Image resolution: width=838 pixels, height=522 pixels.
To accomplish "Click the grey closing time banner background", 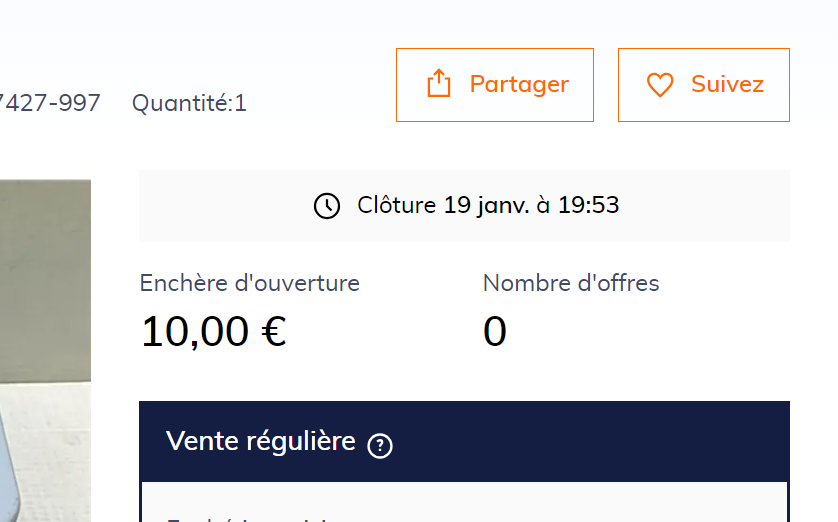I will coord(464,206).
